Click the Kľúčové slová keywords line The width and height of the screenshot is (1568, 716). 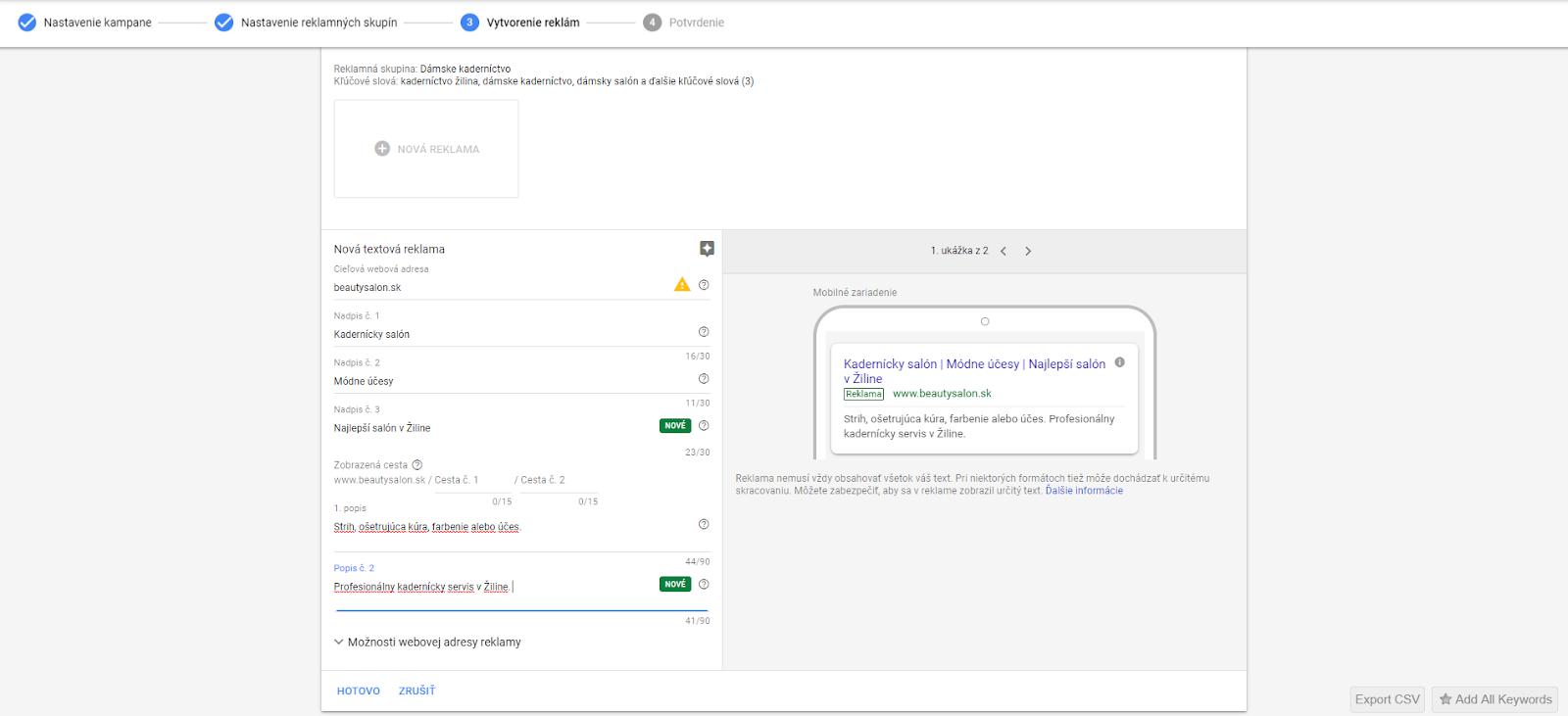point(544,82)
